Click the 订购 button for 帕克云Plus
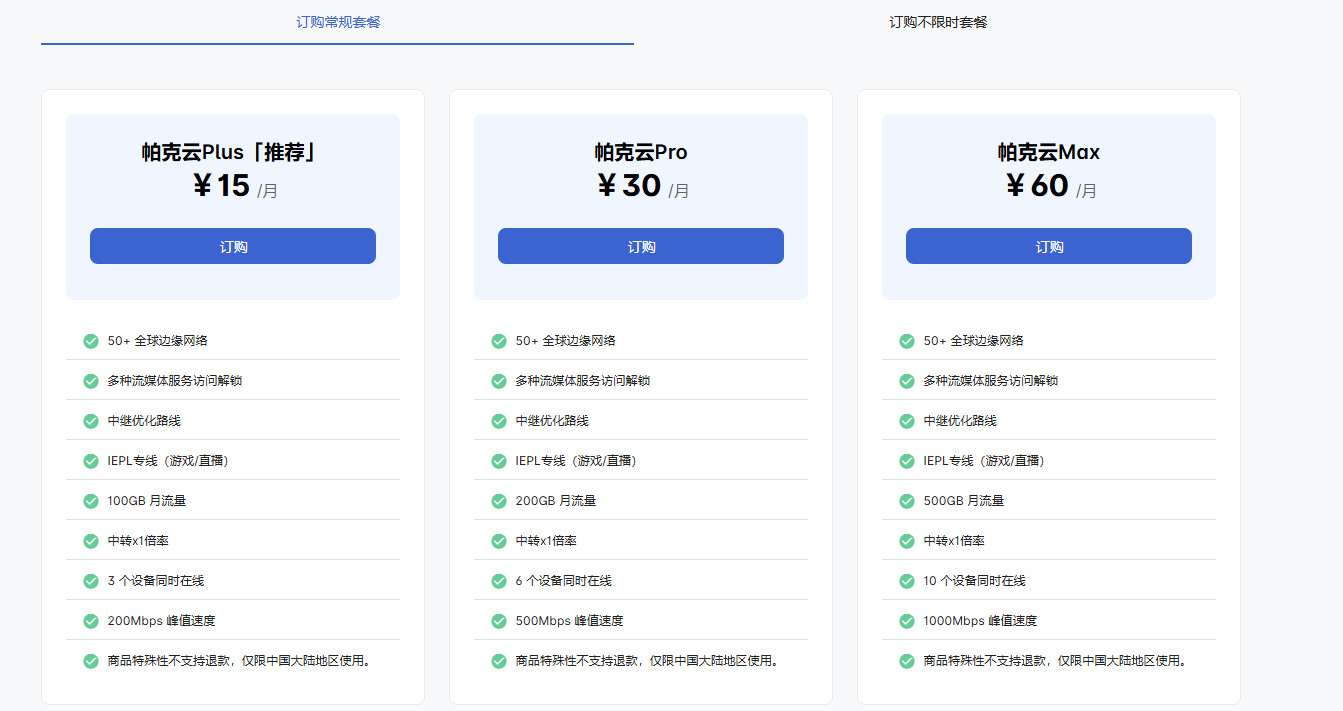 [232, 246]
